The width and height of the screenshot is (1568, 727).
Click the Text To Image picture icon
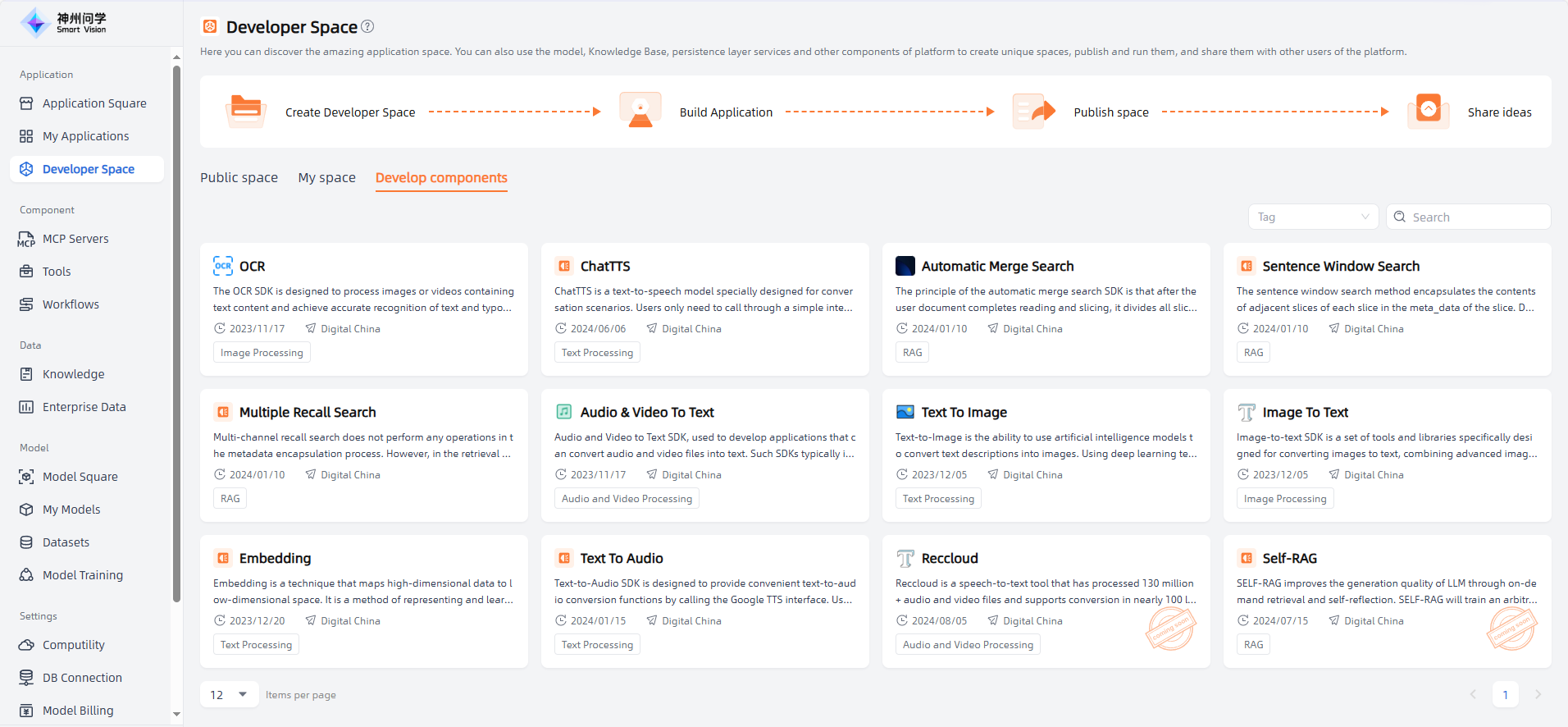[x=905, y=412]
